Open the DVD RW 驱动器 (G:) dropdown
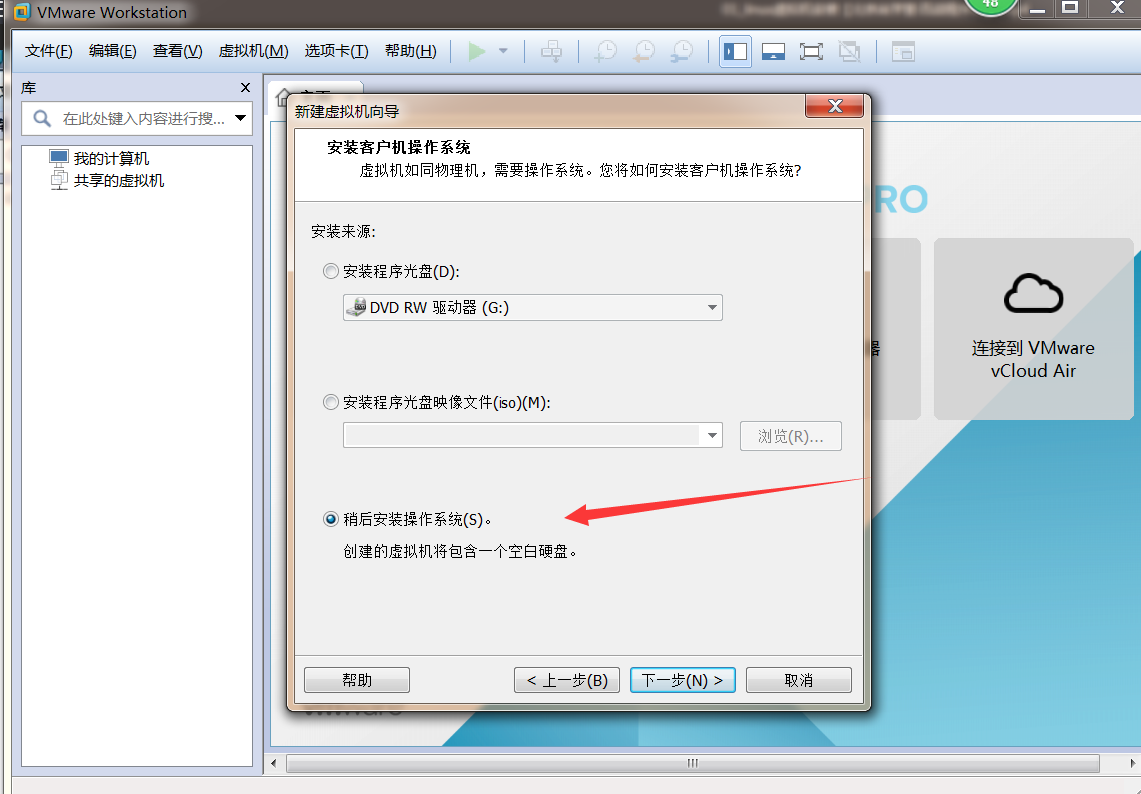1141x794 pixels. (x=533, y=307)
